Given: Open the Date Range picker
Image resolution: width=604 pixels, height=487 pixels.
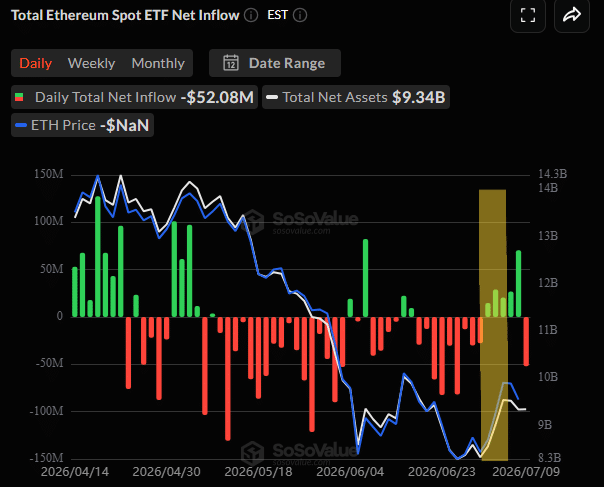Looking at the screenshot, I should 275,63.
